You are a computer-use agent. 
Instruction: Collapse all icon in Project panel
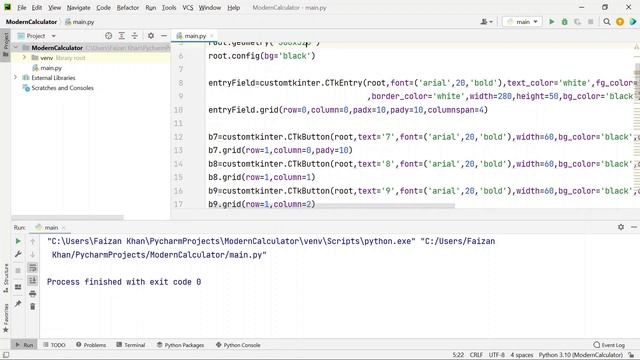(x=135, y=36)
